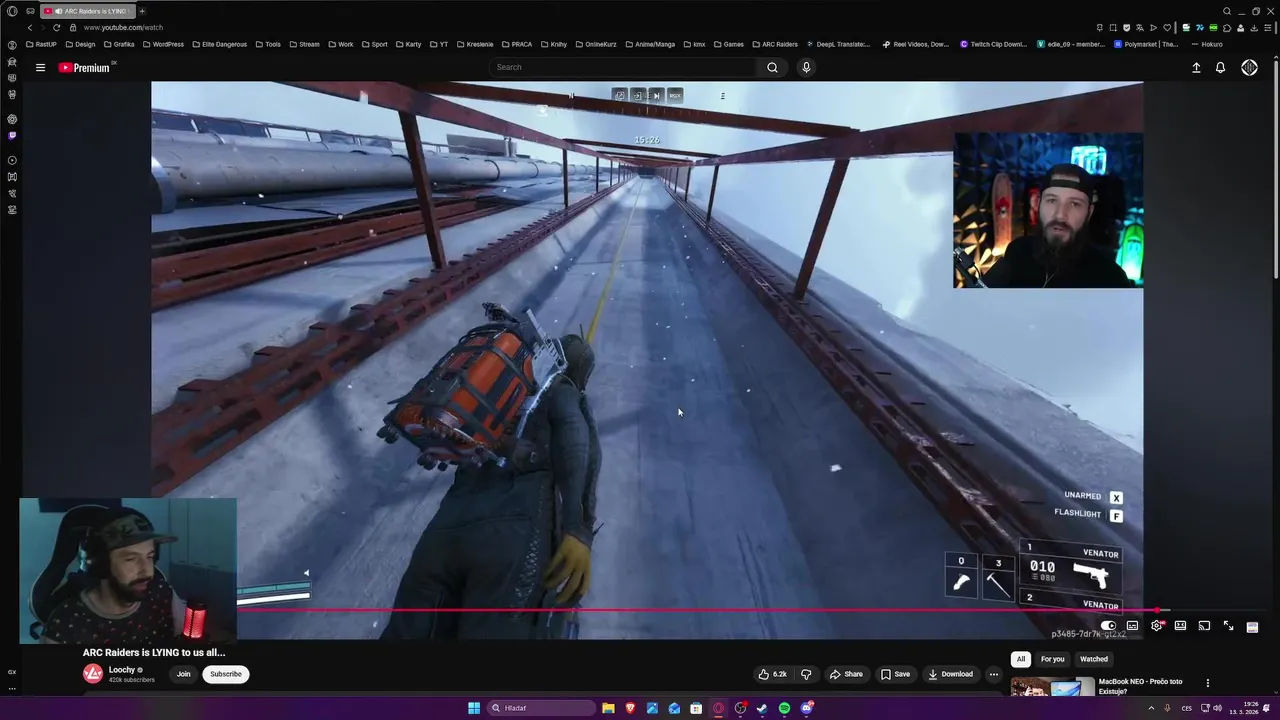Open the Twitch Clip Downloader bookmark
Screen dimensions: 1280x720
tap(993, 44)
